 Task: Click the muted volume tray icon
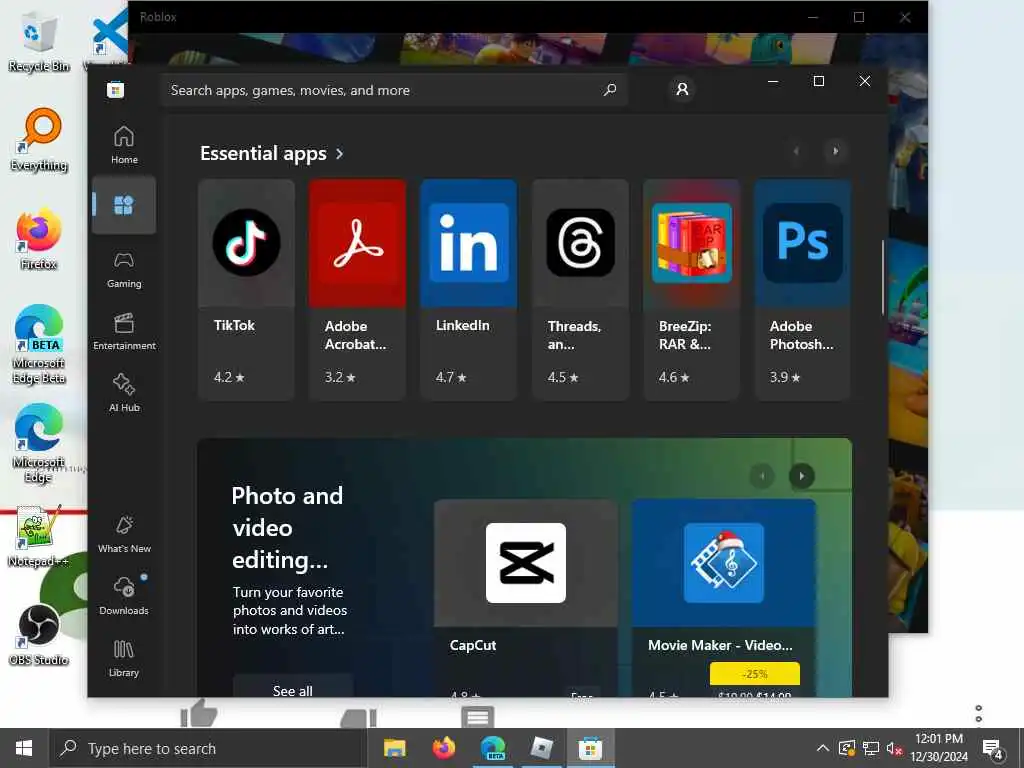(894, 748)
